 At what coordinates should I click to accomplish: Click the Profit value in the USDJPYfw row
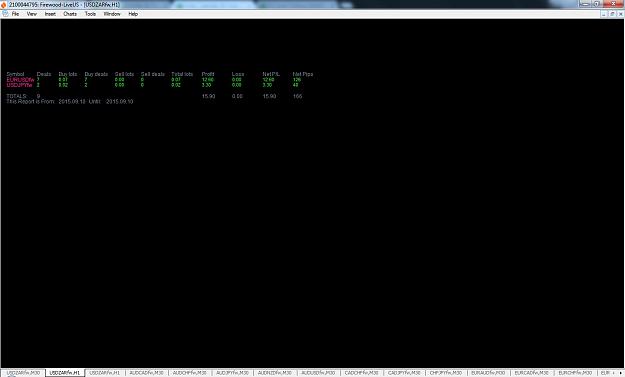pos(206,85)
